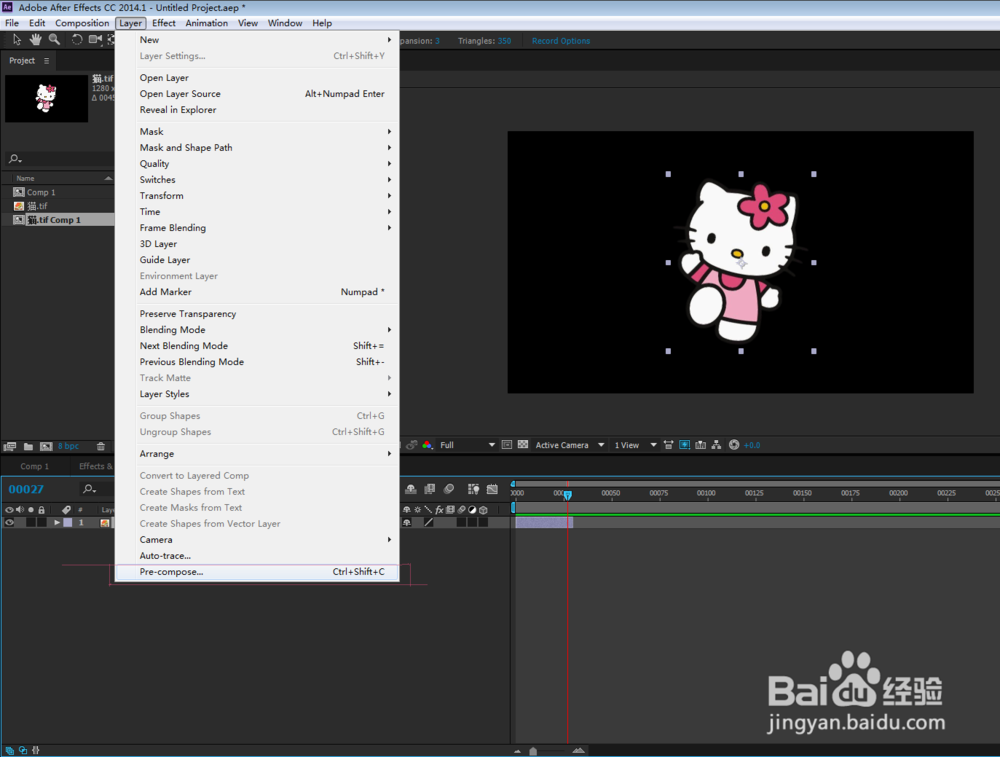Select the Hand tool

35,40
